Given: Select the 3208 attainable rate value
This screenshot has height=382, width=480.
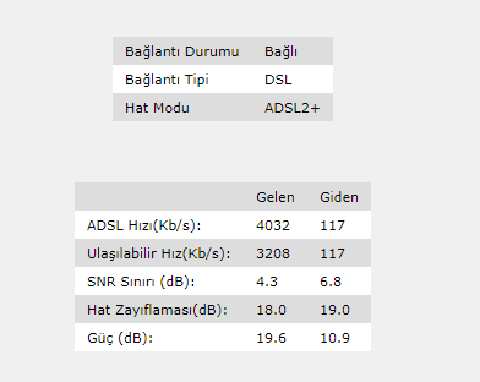Looking at the screenshot, I should (x=273, y=254).
